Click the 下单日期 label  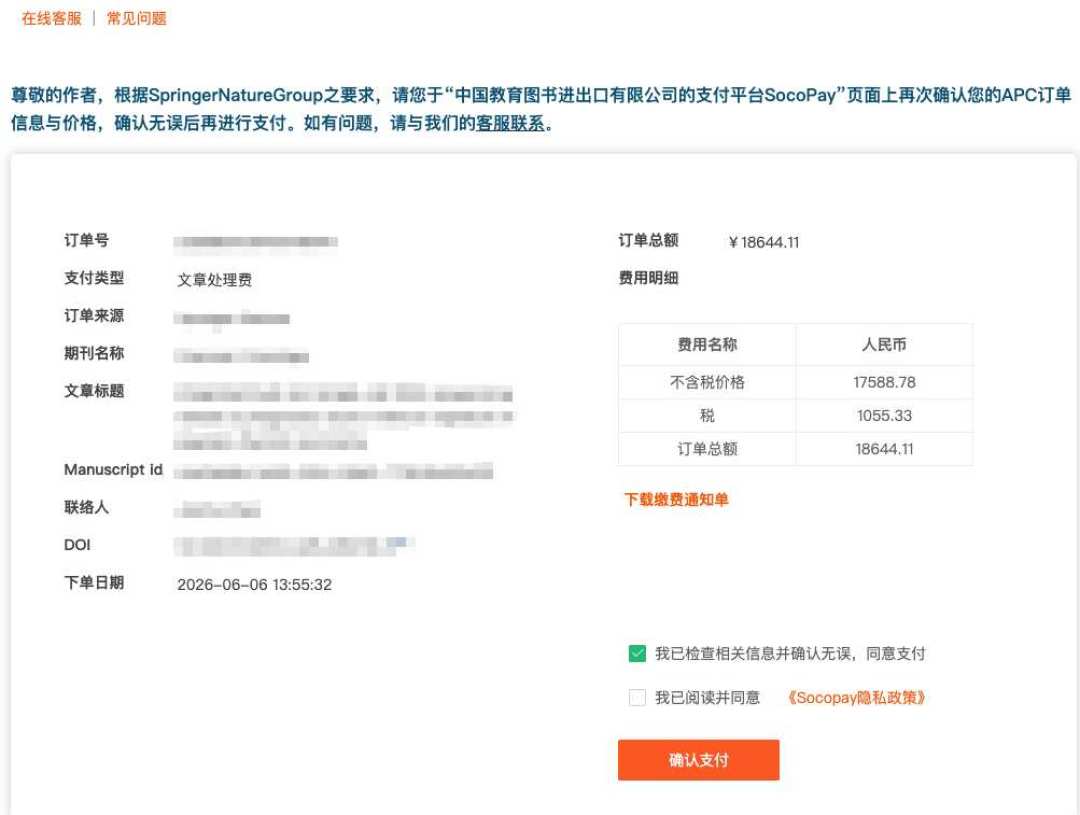(x=94, y=583)
